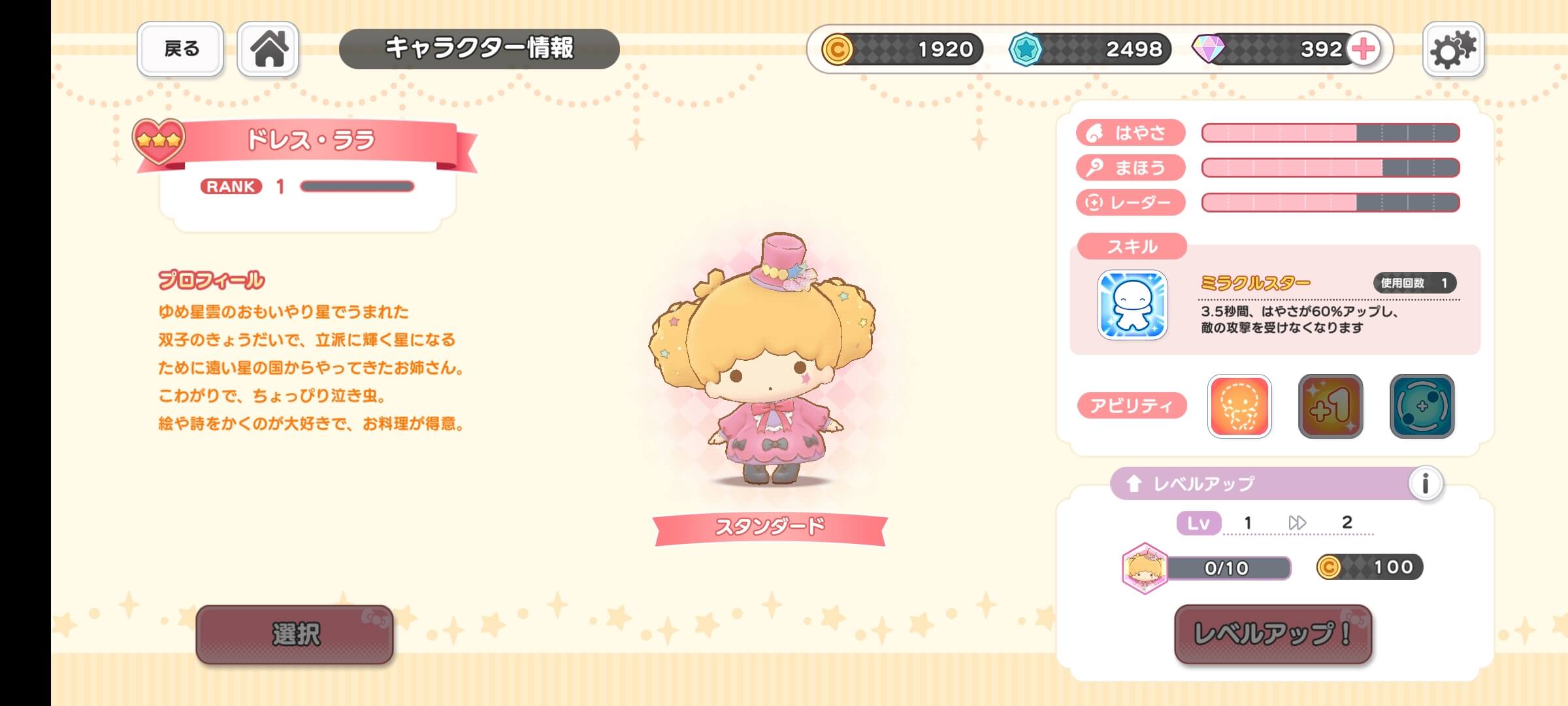Open the settings gear

point(1453,49)
